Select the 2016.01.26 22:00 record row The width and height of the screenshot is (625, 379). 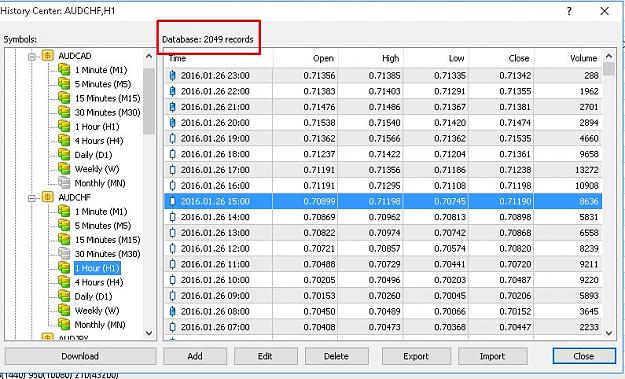[383, 91]
